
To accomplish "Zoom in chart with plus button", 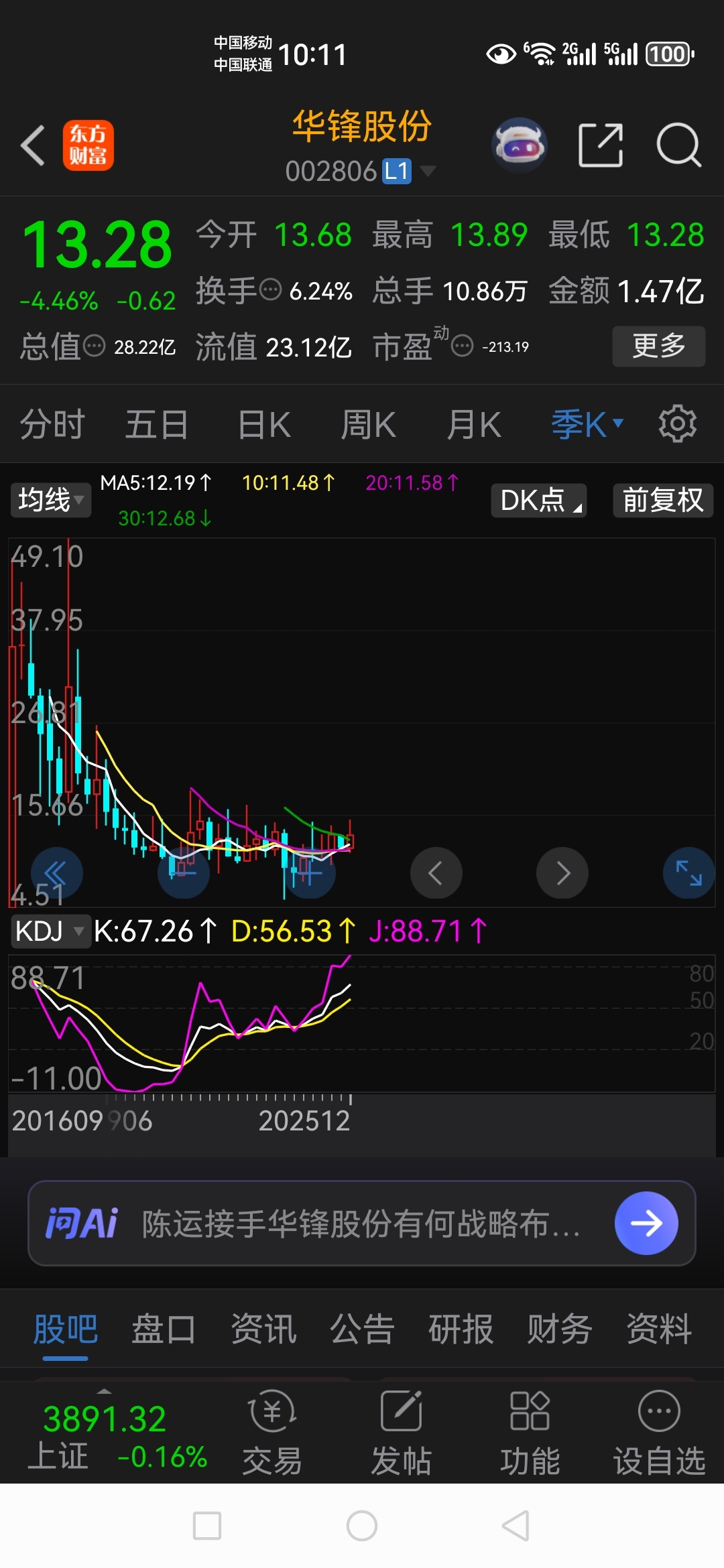I will [309, 873].
